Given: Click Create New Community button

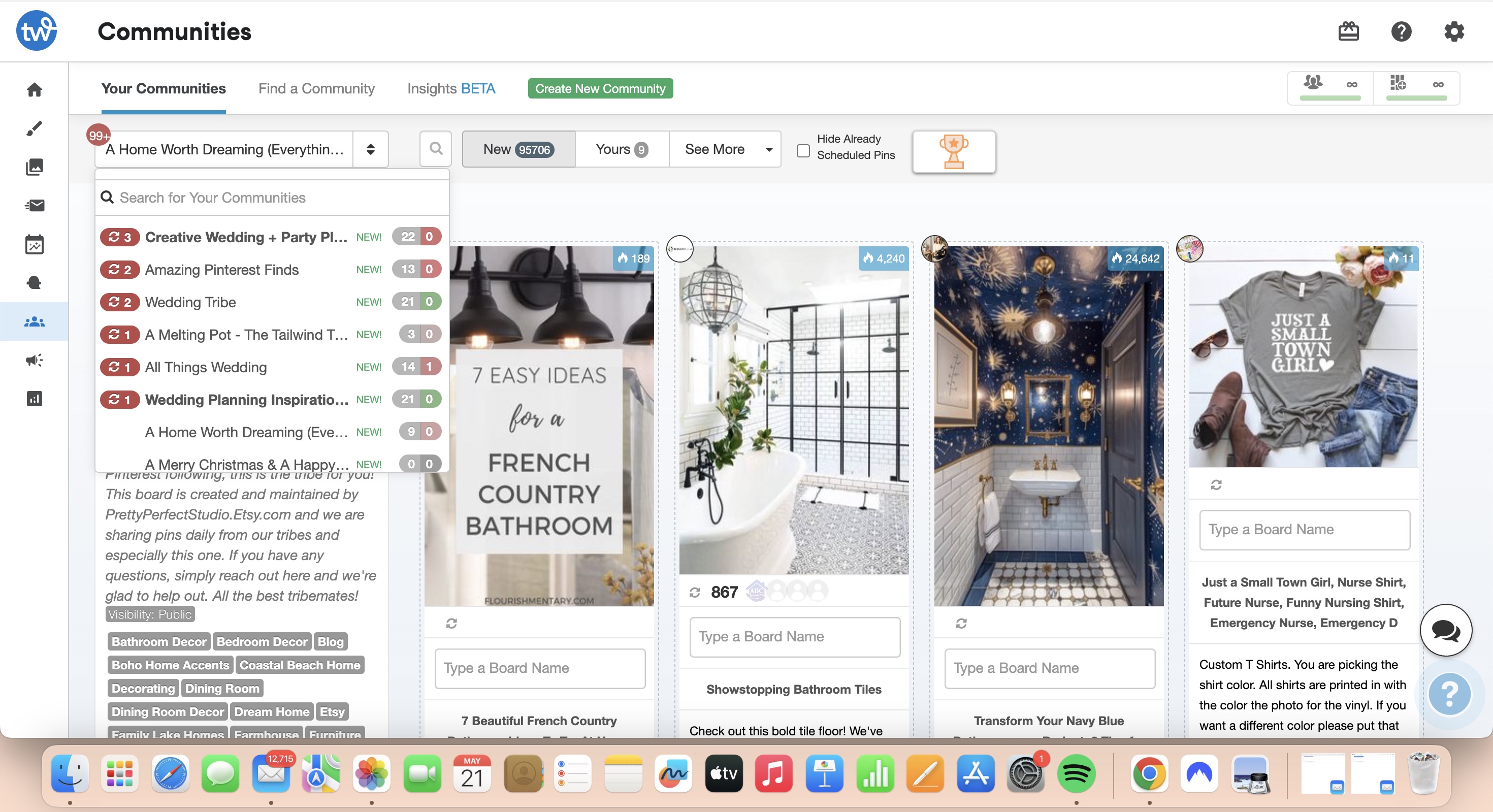Looking at the screenshot, I should [600, 89].
